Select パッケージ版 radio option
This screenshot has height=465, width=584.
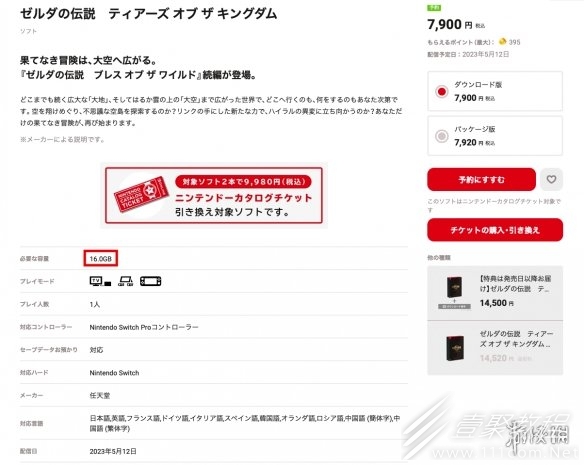tap(442, 136)
